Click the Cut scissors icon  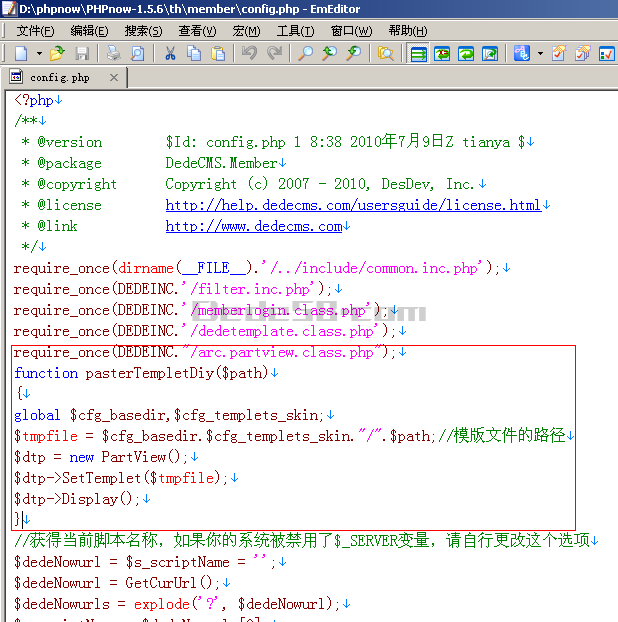(170, 53)
